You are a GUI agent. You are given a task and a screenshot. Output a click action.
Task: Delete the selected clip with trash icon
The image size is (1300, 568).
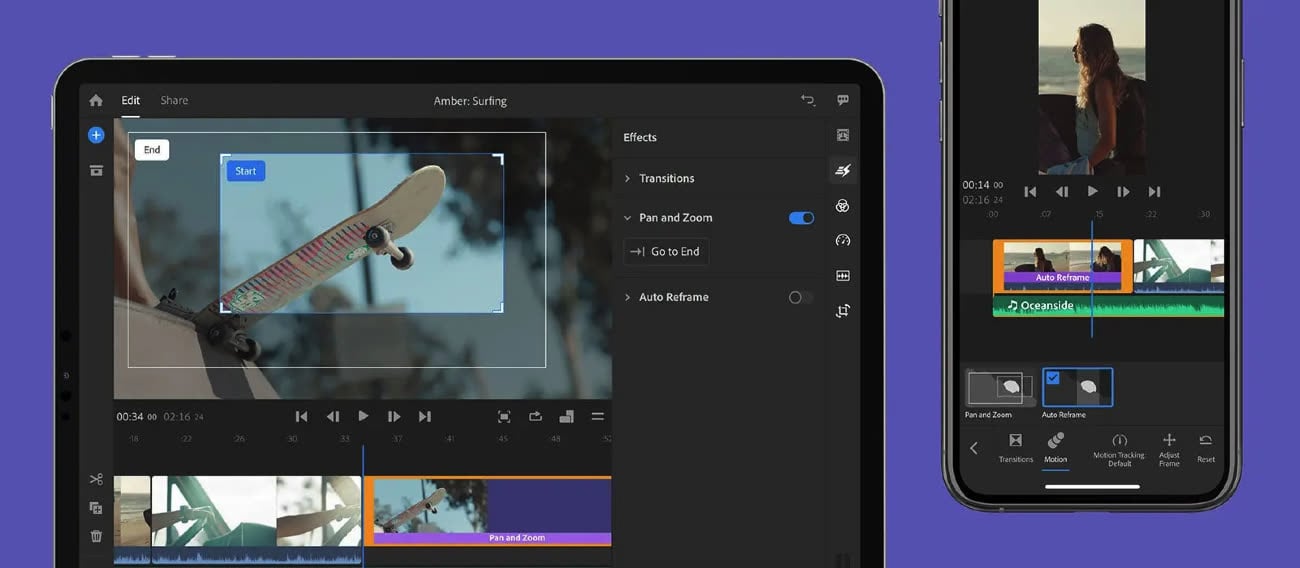click(96, 536)
